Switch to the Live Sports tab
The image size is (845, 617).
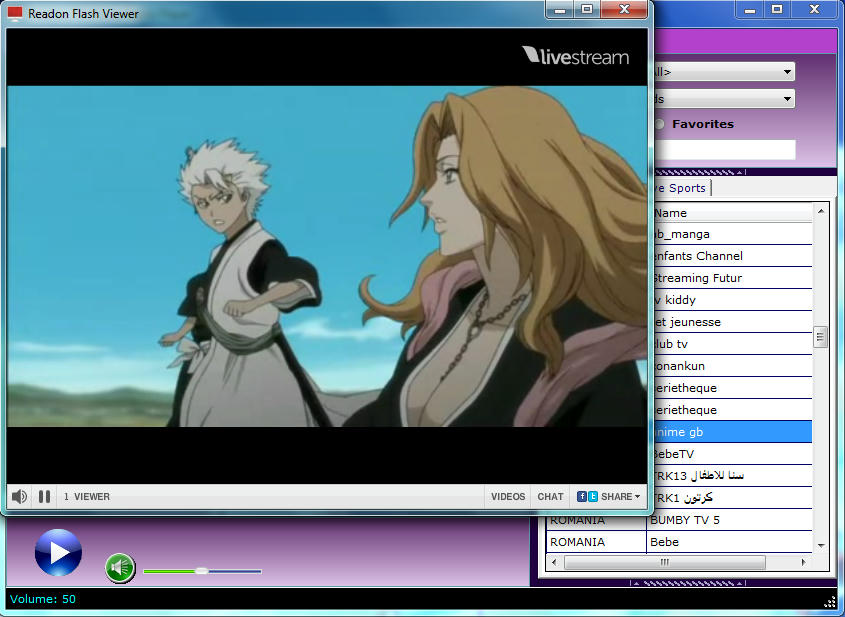[681, 188]
